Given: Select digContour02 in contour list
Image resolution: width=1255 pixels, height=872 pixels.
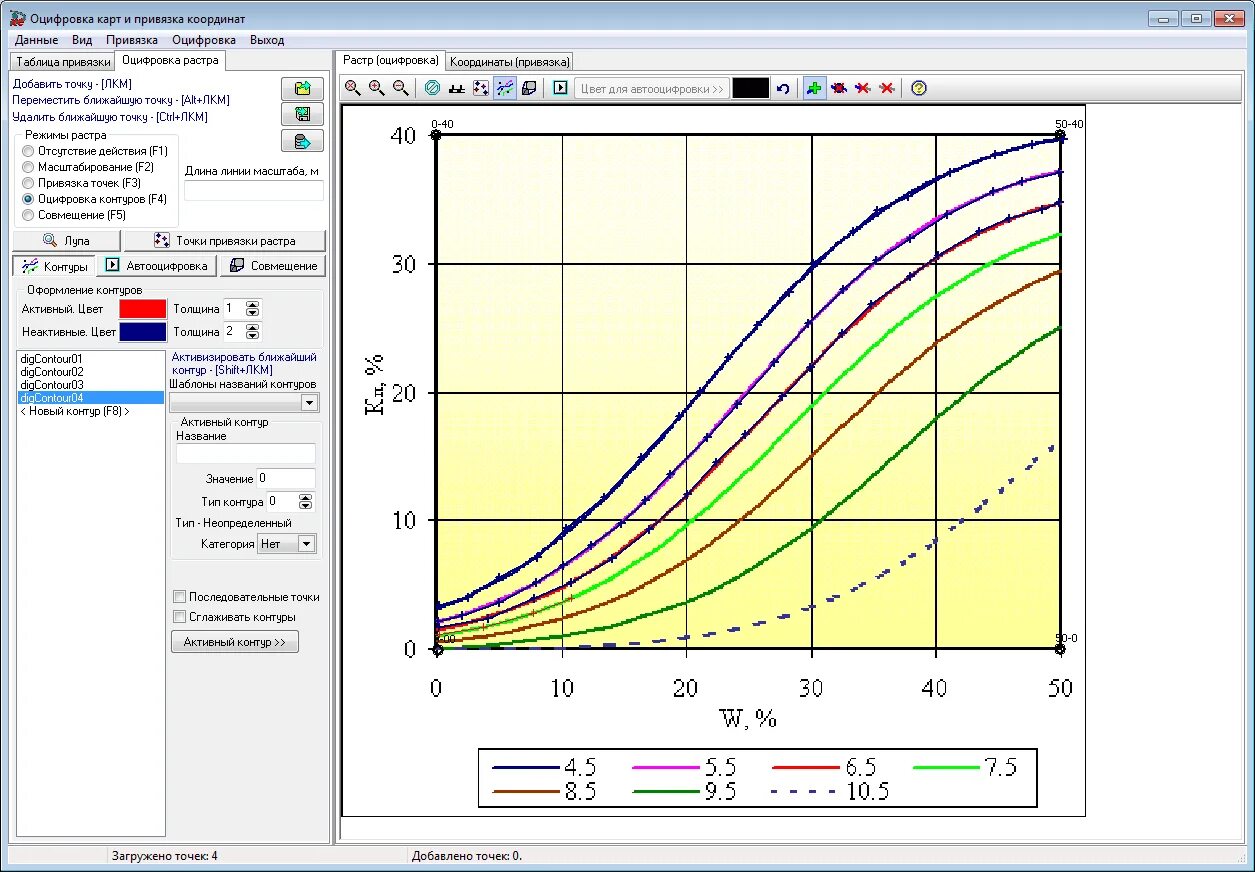Looking at the screenshot, I should click(90, 371).
